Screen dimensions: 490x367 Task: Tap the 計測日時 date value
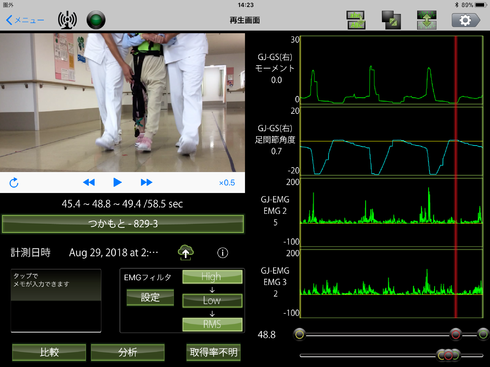coord(113,253)
